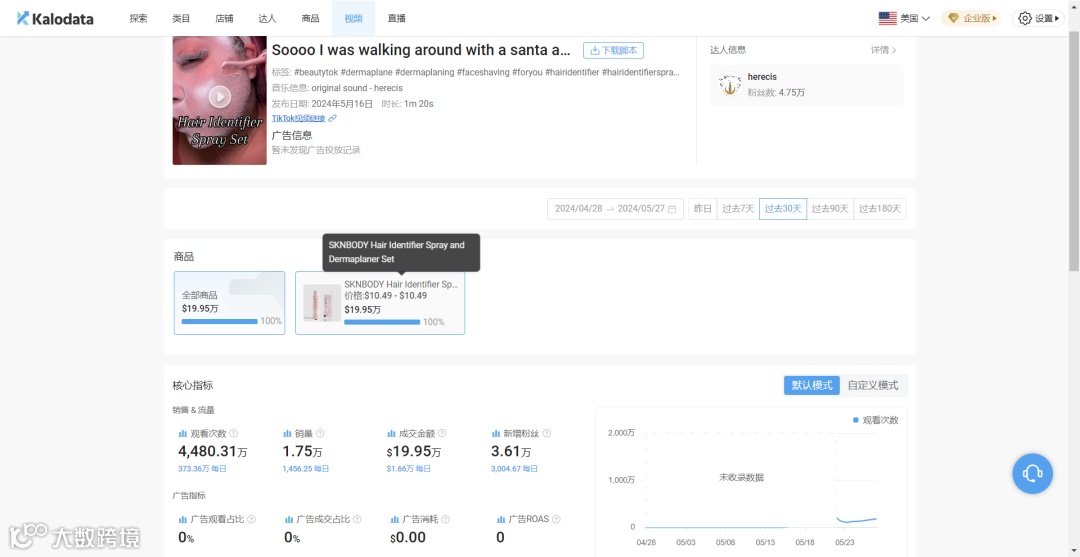Toggle 观看次数 chart legend

875,420
